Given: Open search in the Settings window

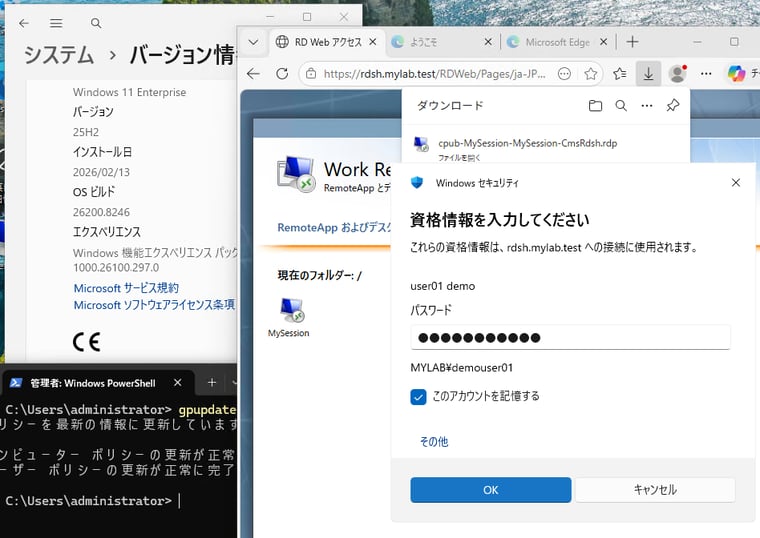Looking at the screenshot, I should click(x=96, y=23).
